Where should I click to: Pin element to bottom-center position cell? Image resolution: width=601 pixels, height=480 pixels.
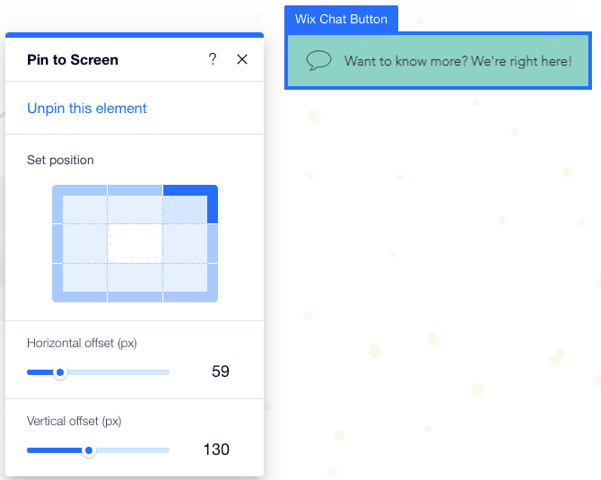135,283
